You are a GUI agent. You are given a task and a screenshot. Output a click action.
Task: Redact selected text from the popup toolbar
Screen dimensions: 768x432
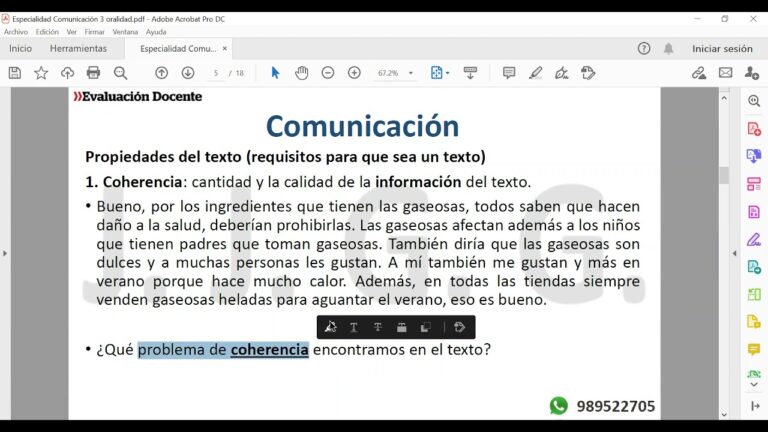click(x=402, y=327)
